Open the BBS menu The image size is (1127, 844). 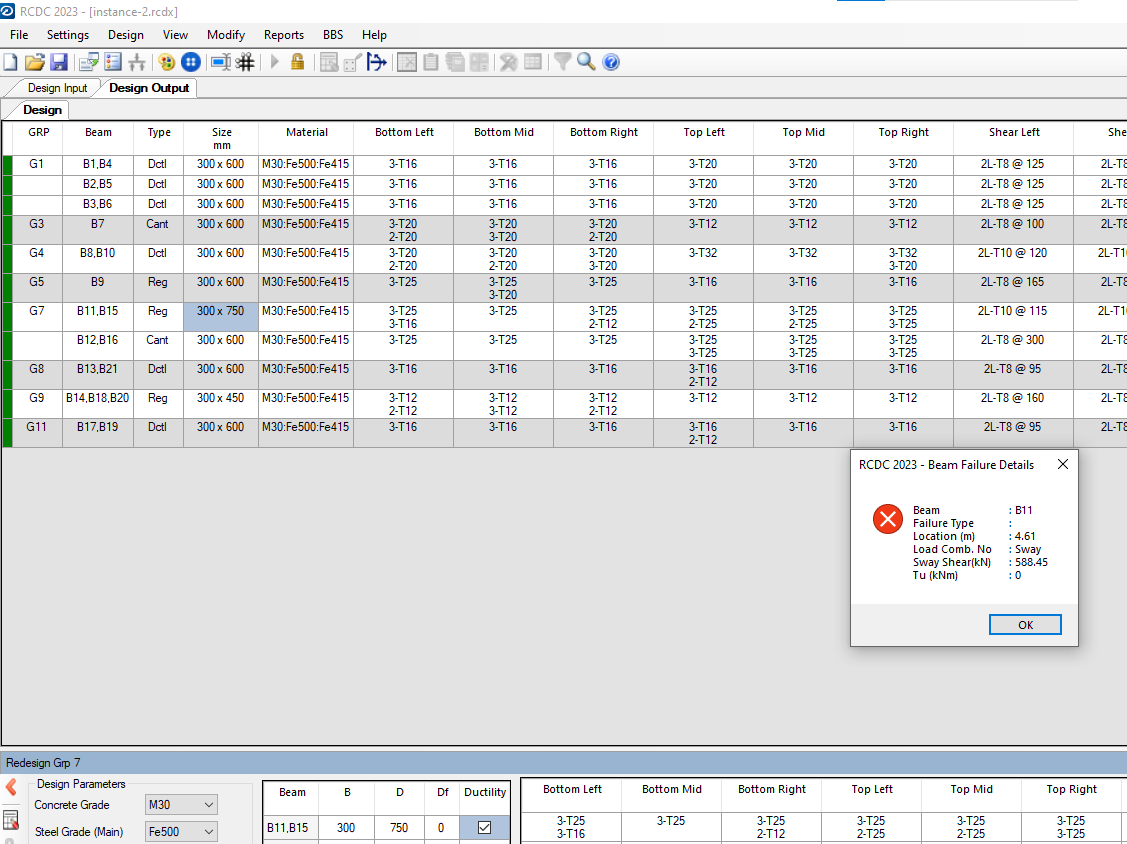pos(333,35)
